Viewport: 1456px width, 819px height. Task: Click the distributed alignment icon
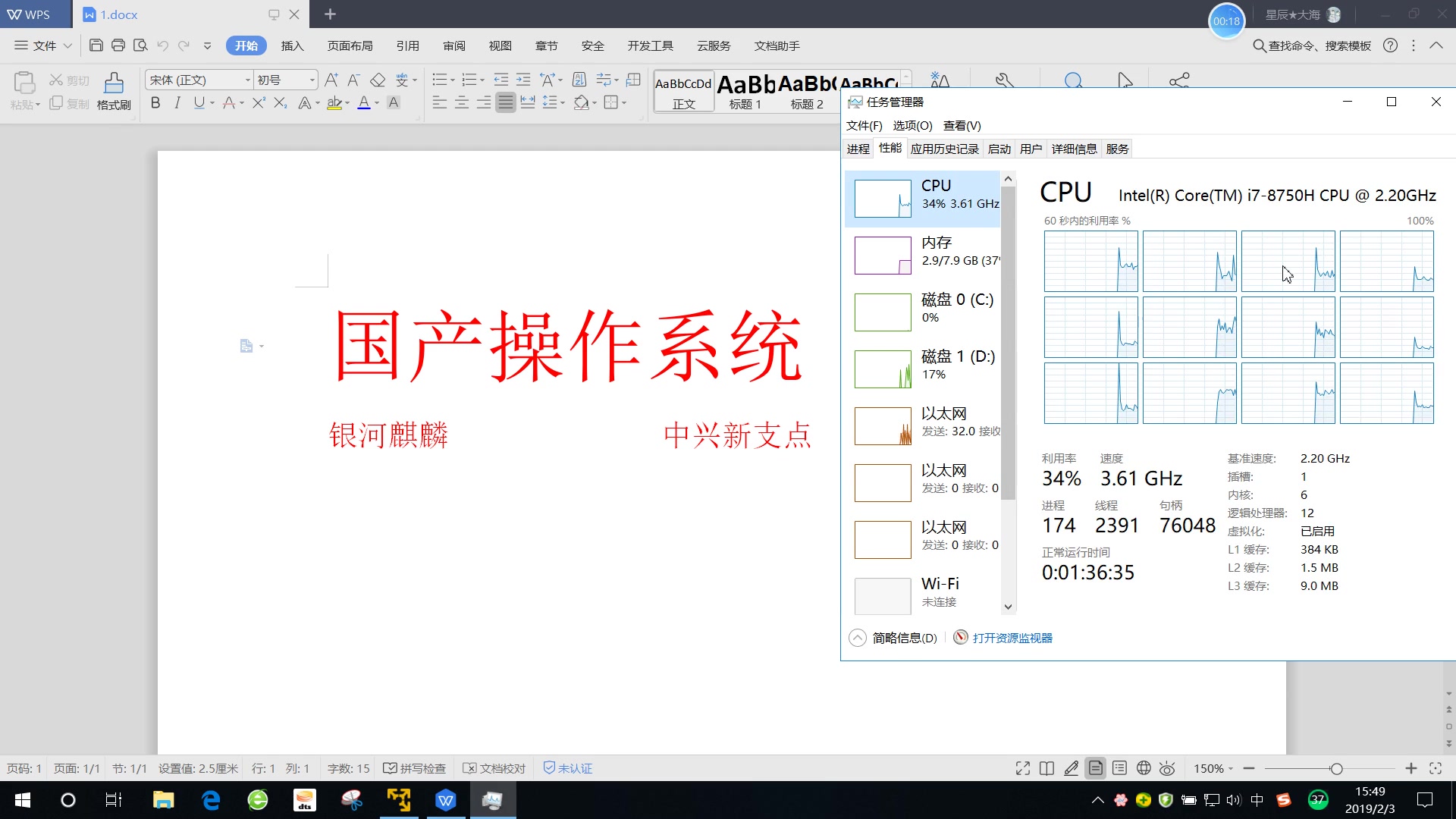[528, 102]
